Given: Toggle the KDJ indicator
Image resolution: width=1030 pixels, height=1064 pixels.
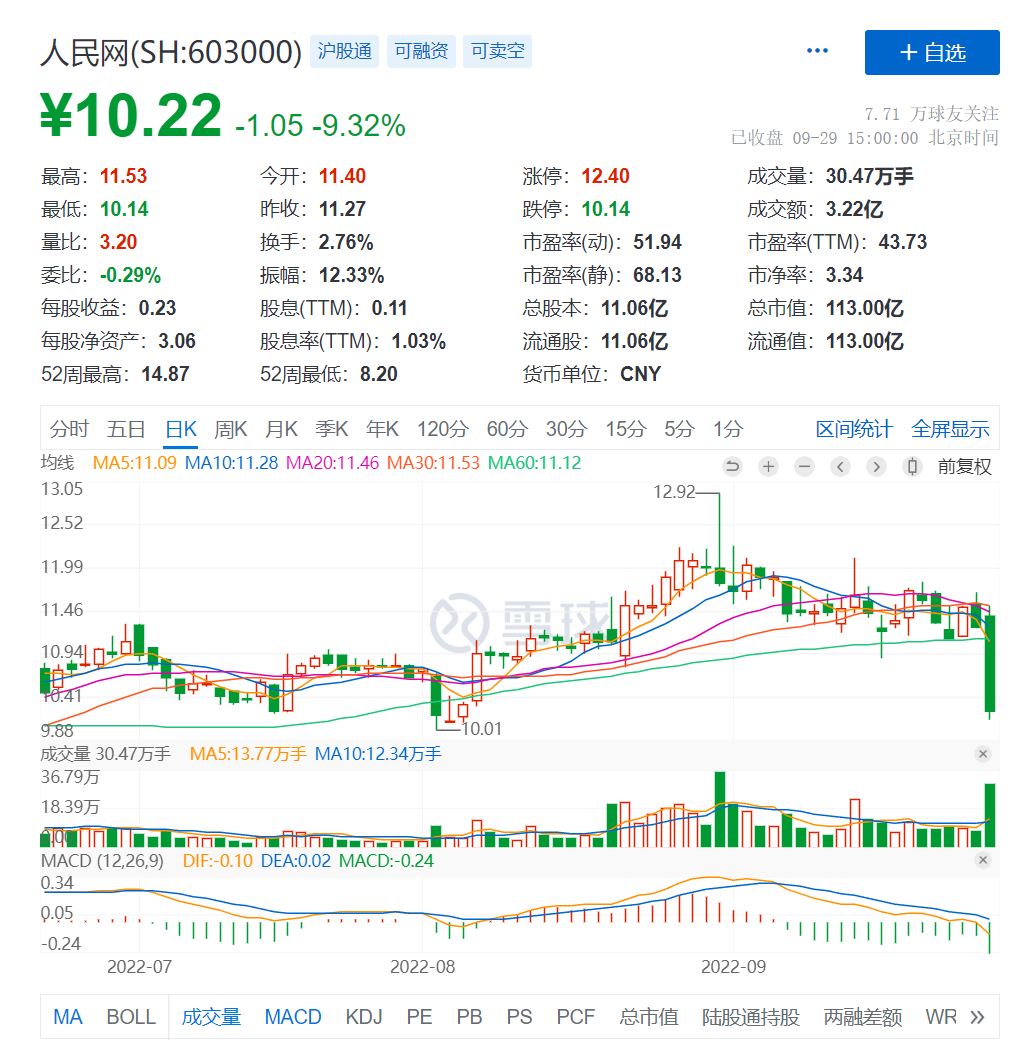Looking at the screenshot, I should [x=364, y=1016].
